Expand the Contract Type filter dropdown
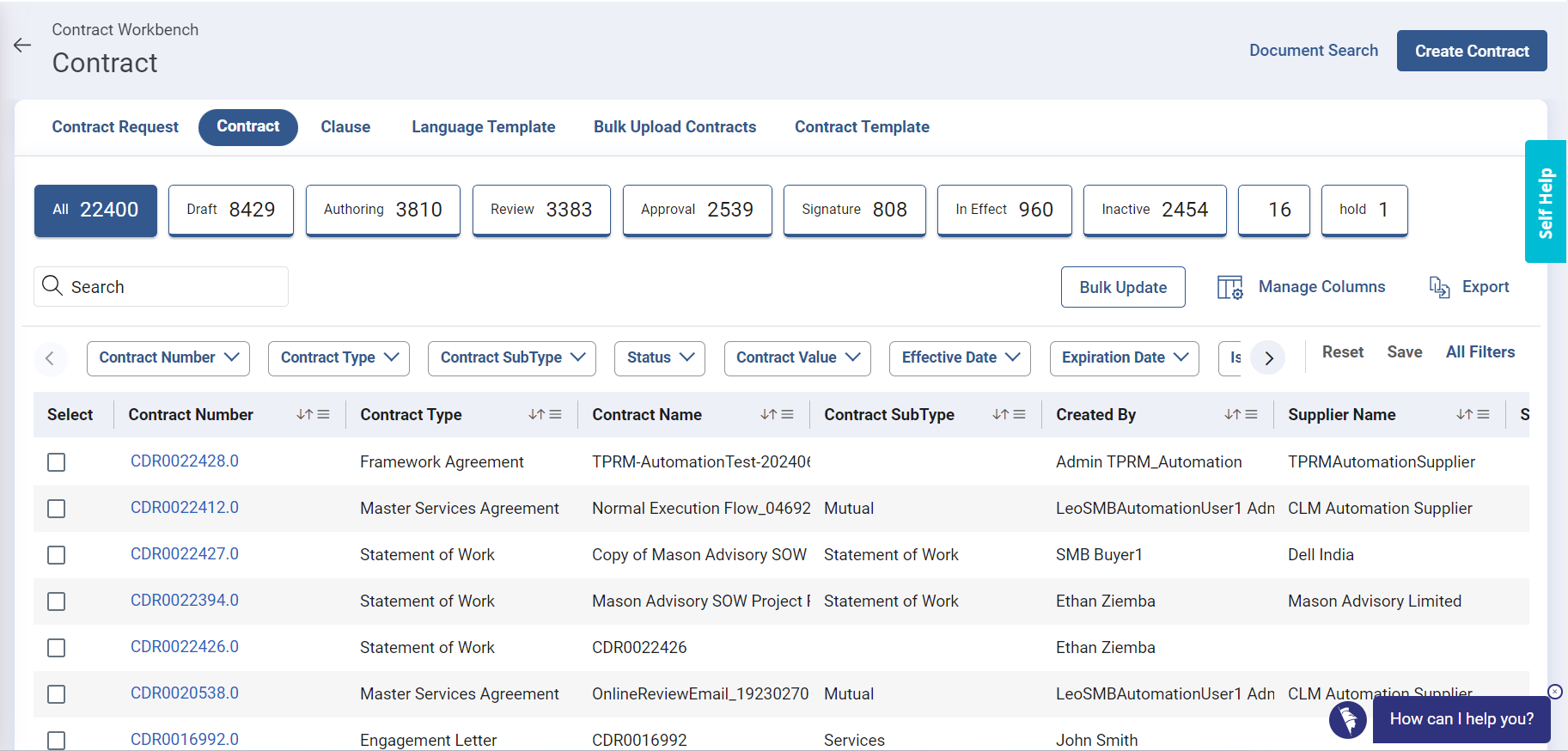 (339, 358)
